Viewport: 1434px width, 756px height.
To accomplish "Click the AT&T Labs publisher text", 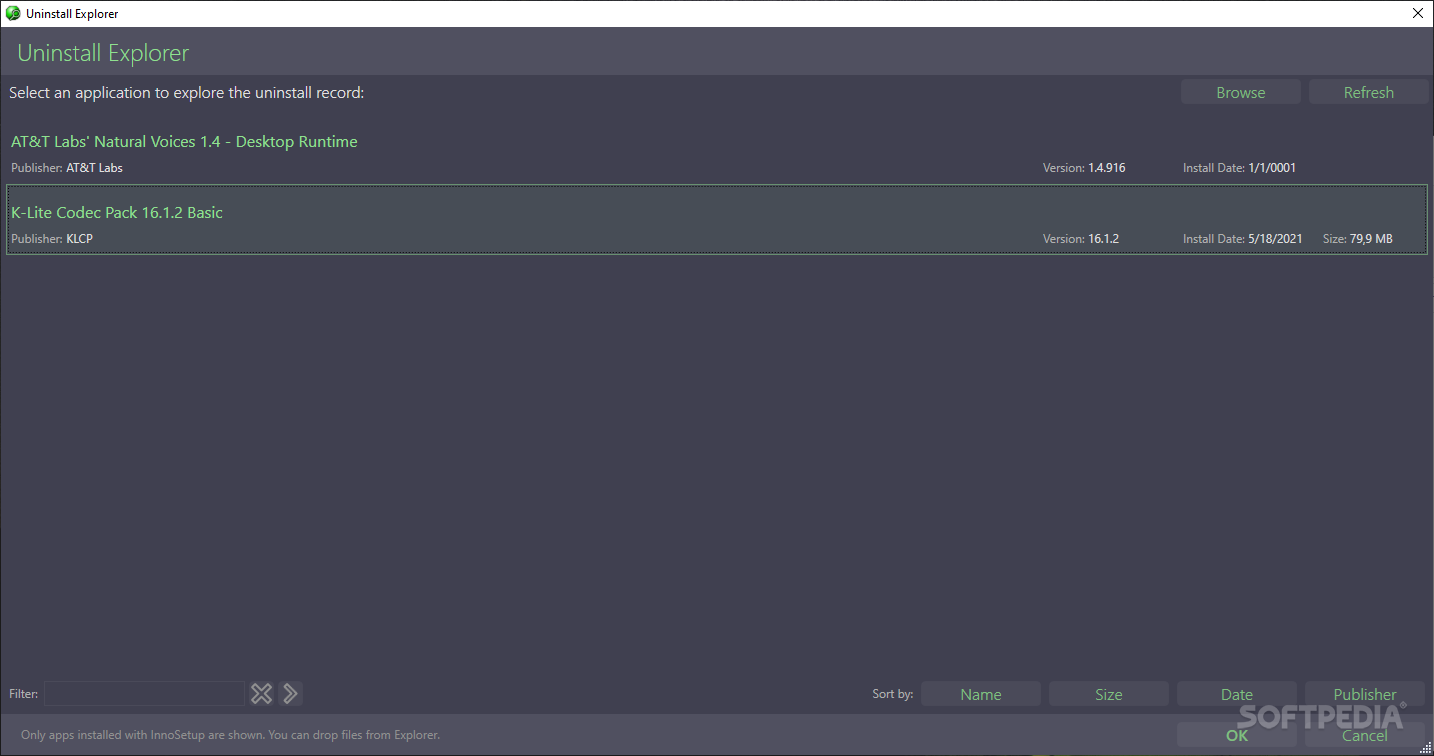I will [94, 168].
